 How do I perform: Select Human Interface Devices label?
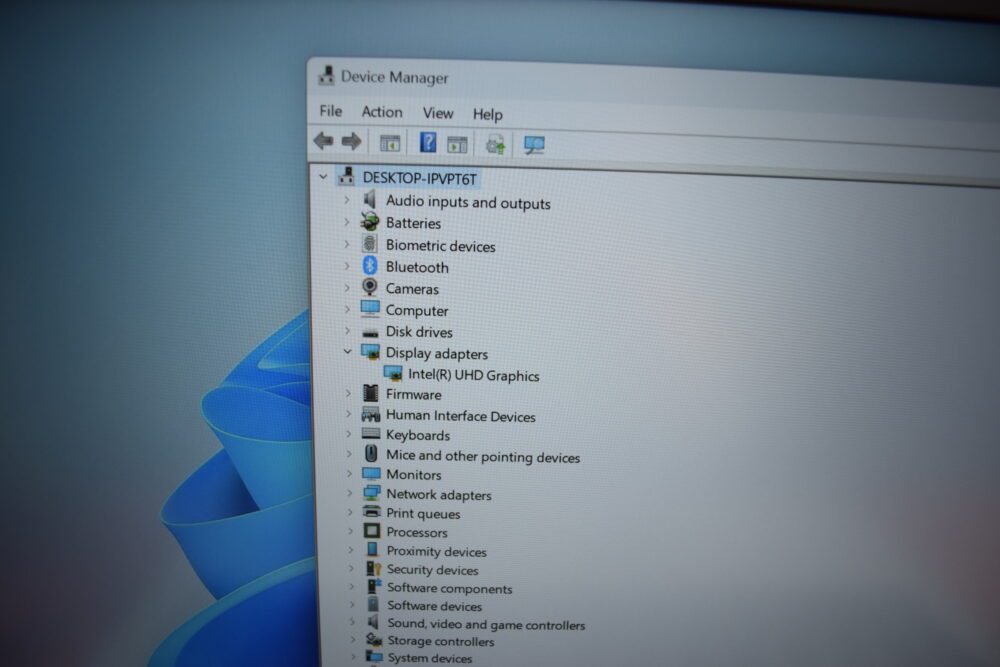460,416
